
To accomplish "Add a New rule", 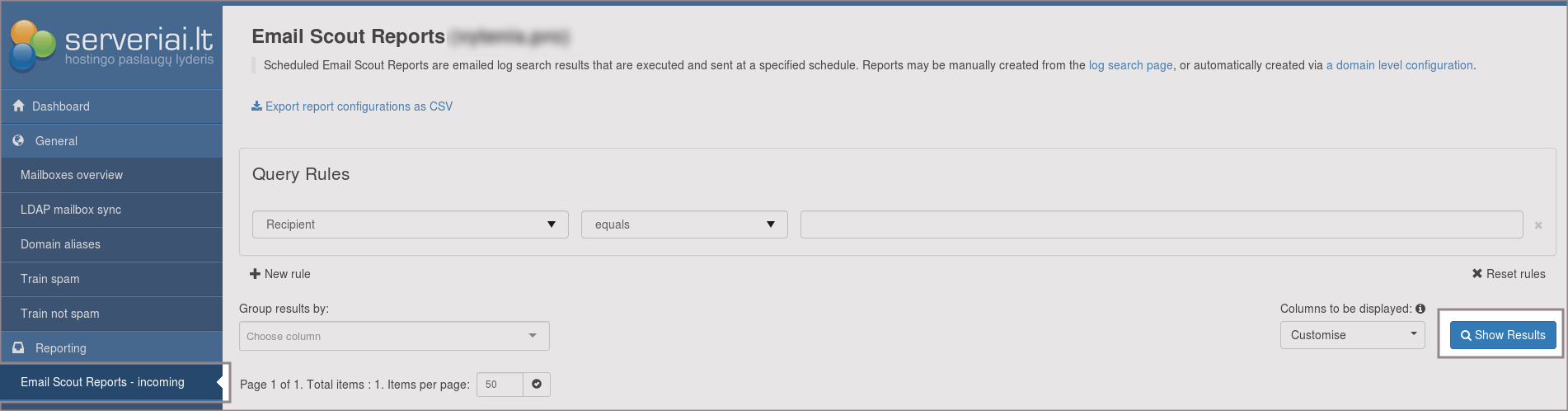I will click(280, 274).
